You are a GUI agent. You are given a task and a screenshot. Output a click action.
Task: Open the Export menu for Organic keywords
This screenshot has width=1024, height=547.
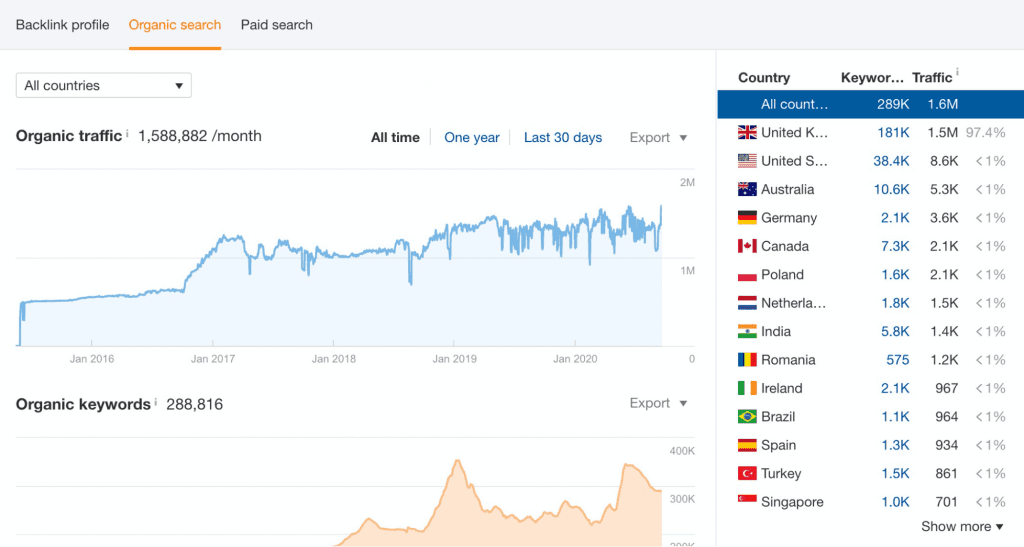click(x=658, y=403)
